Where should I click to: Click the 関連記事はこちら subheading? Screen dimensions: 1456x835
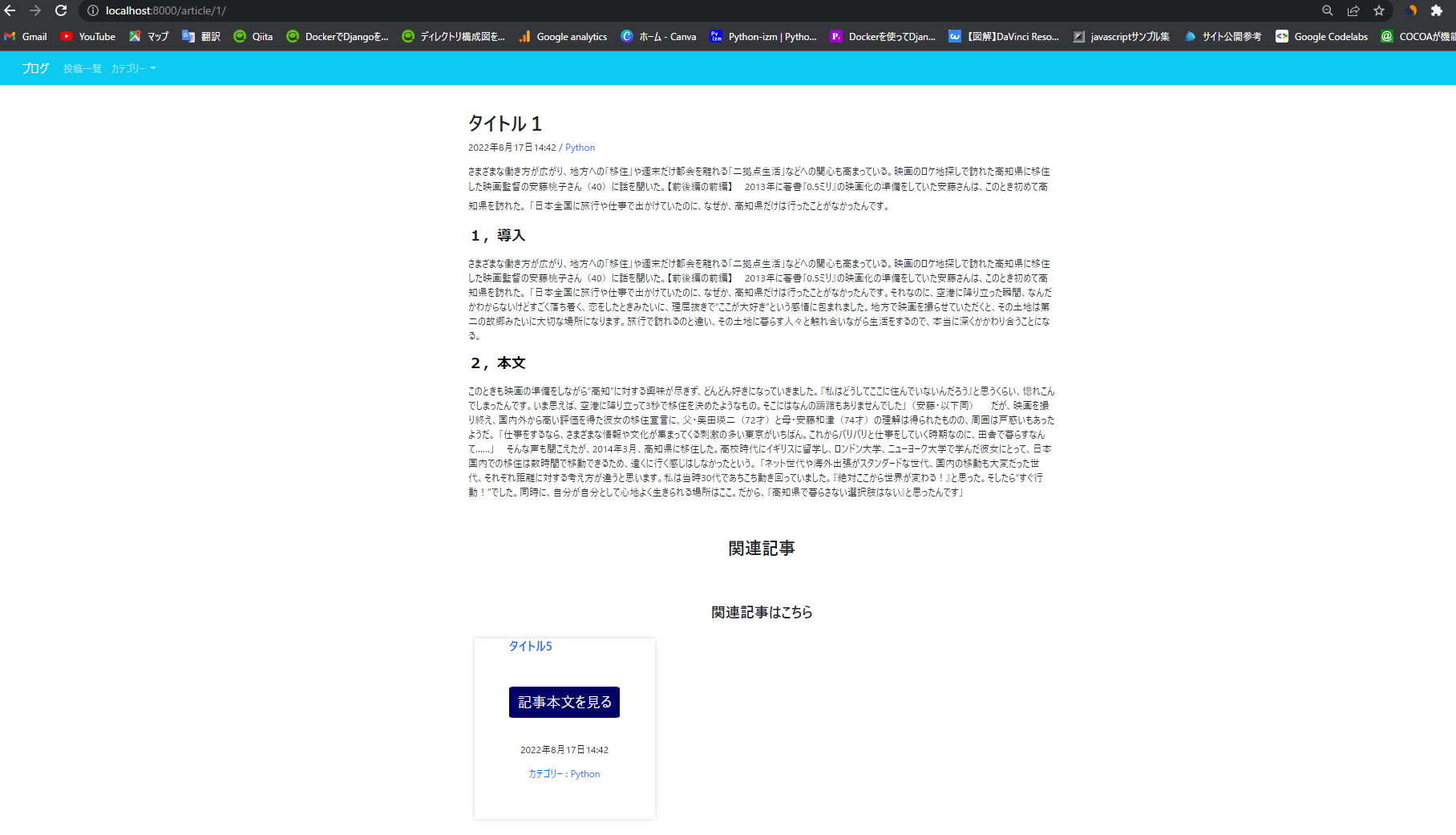click(x=762, y=613)
